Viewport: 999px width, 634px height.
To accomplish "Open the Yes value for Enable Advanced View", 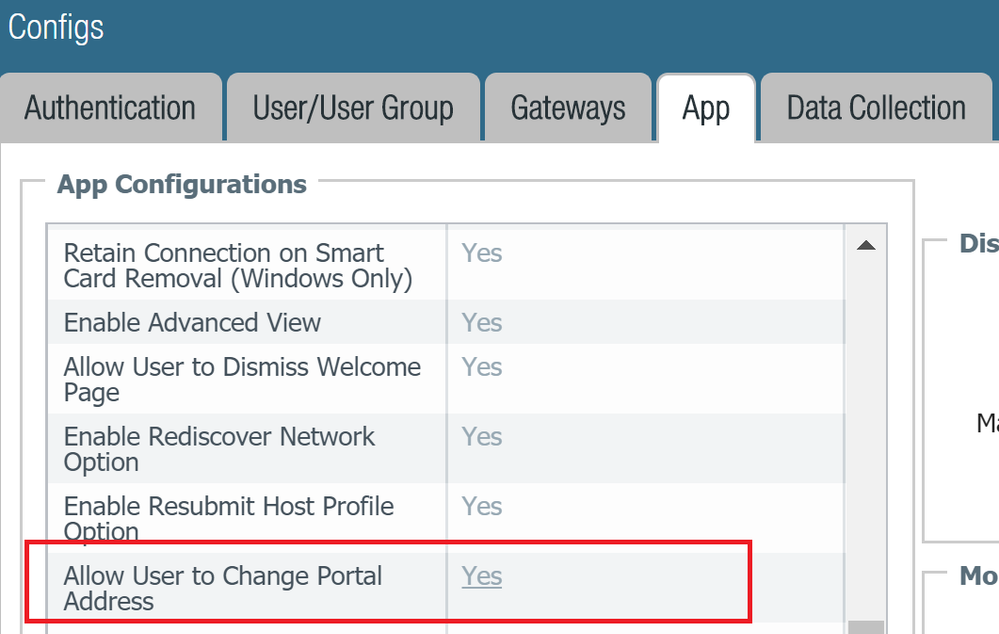I will (x=482, y=323).
